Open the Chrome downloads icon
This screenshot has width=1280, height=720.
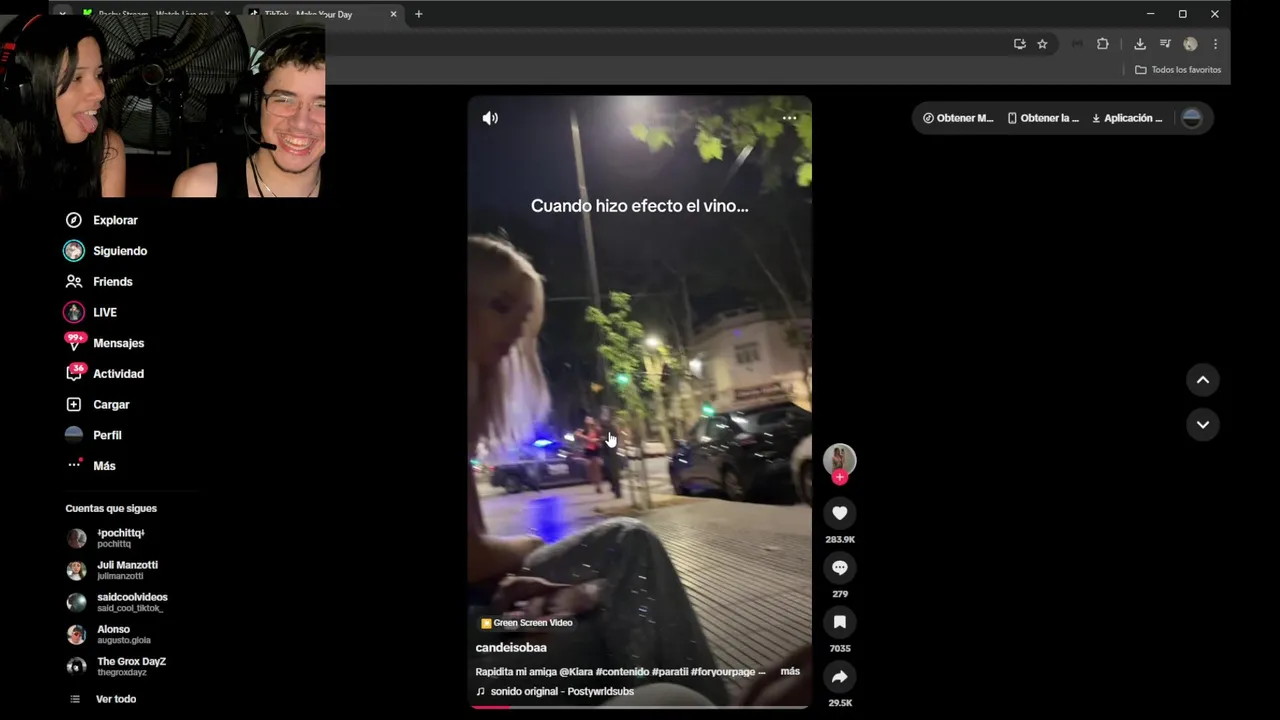(1140, 44)
